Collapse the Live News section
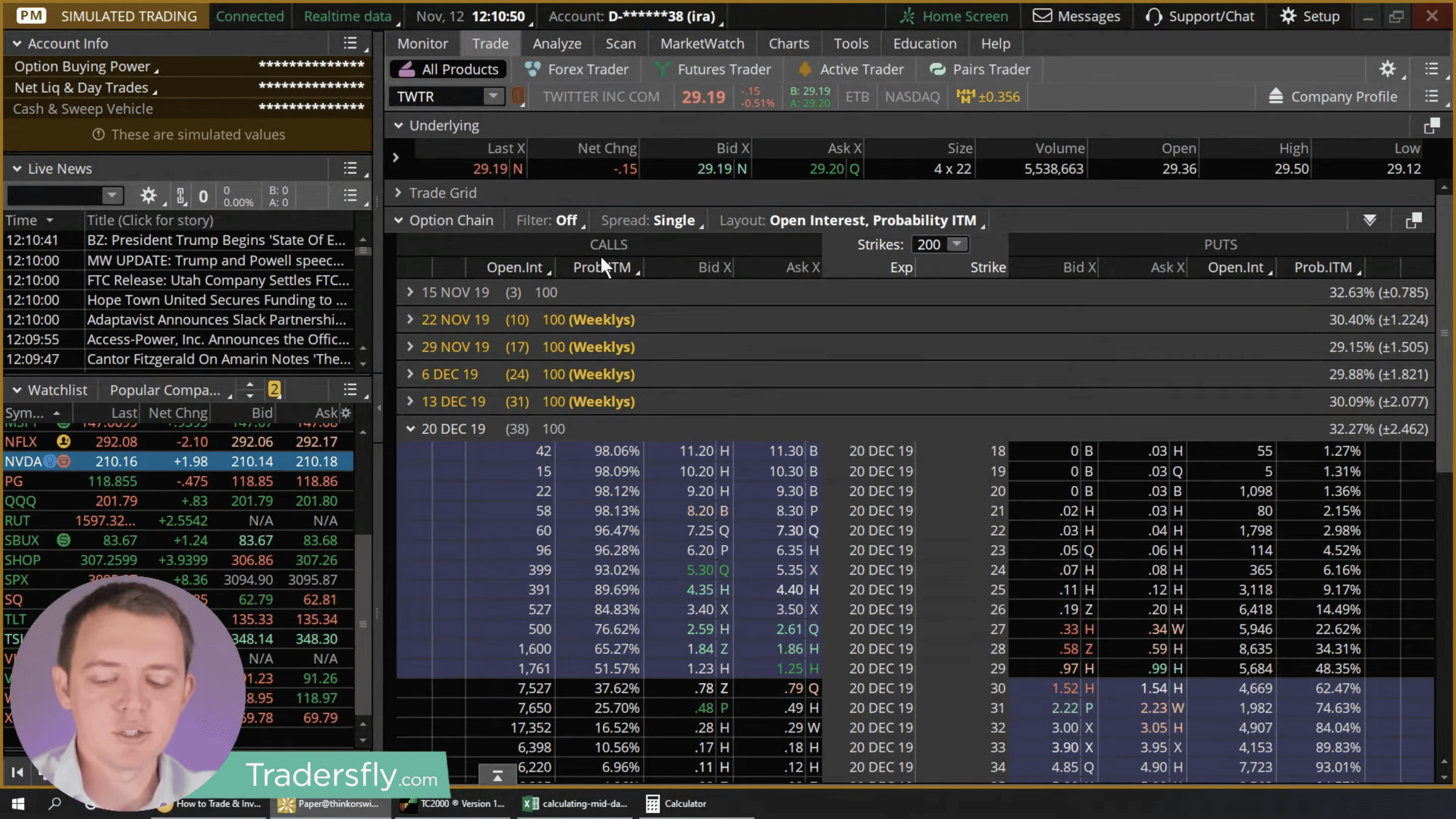 [17, 168]
